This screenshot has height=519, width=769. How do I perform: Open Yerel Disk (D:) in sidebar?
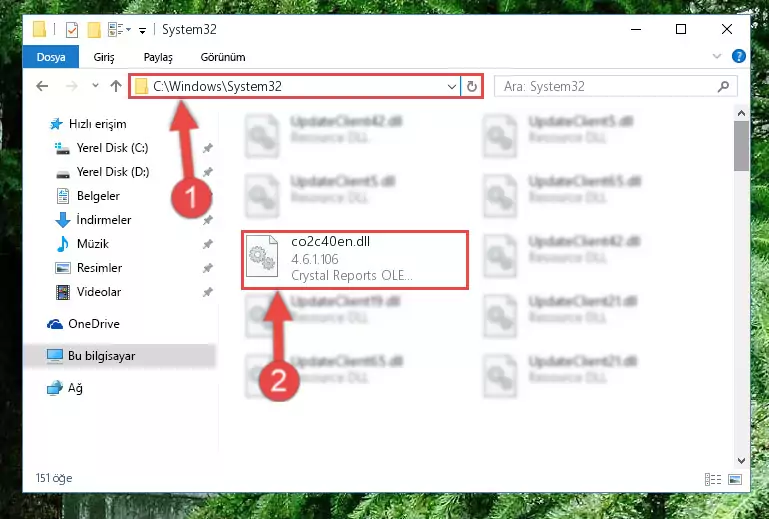tap(113, 172)
